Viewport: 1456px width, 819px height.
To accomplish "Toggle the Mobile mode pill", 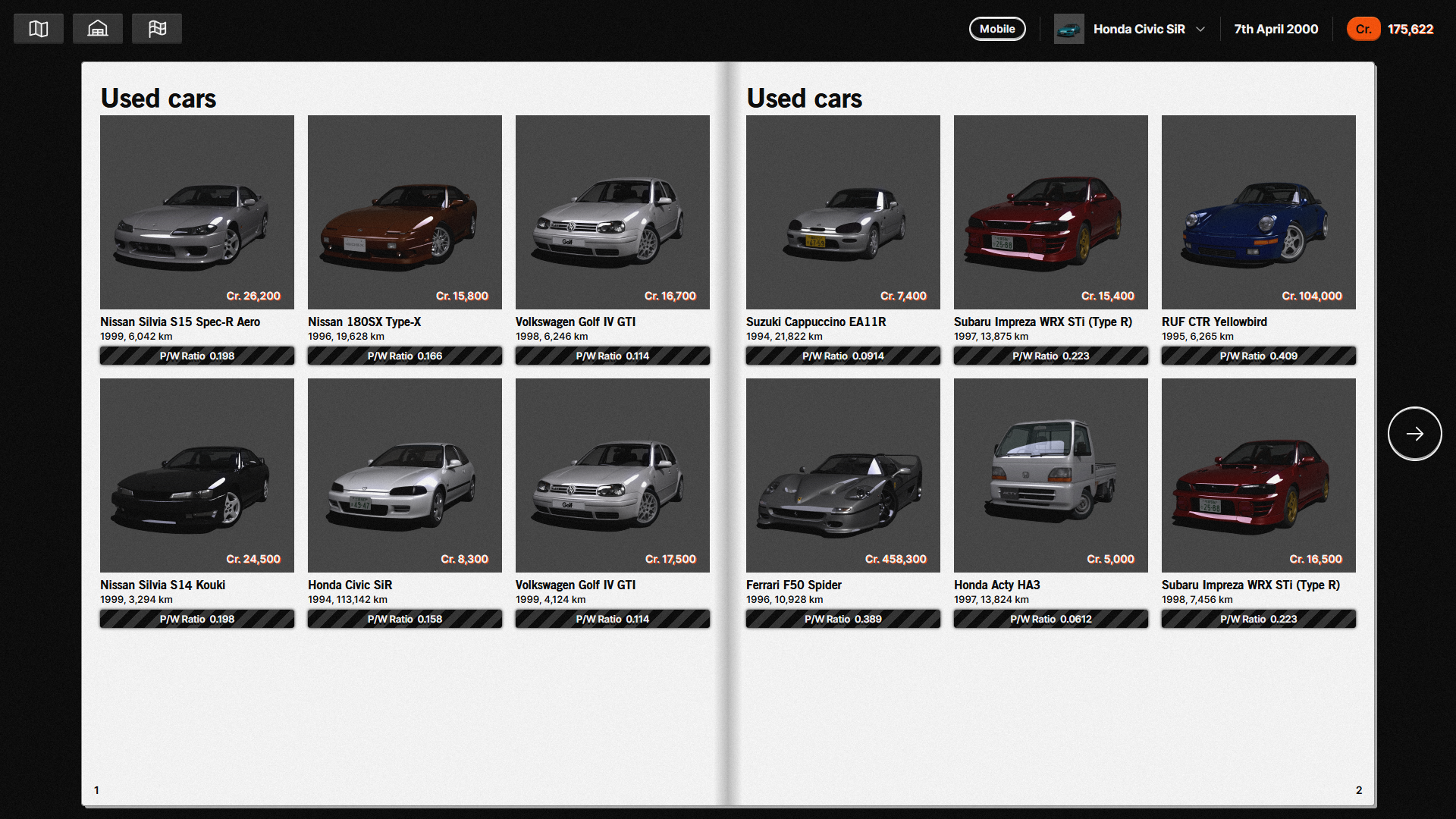I will pyautogui.click(x=996, y=29).
